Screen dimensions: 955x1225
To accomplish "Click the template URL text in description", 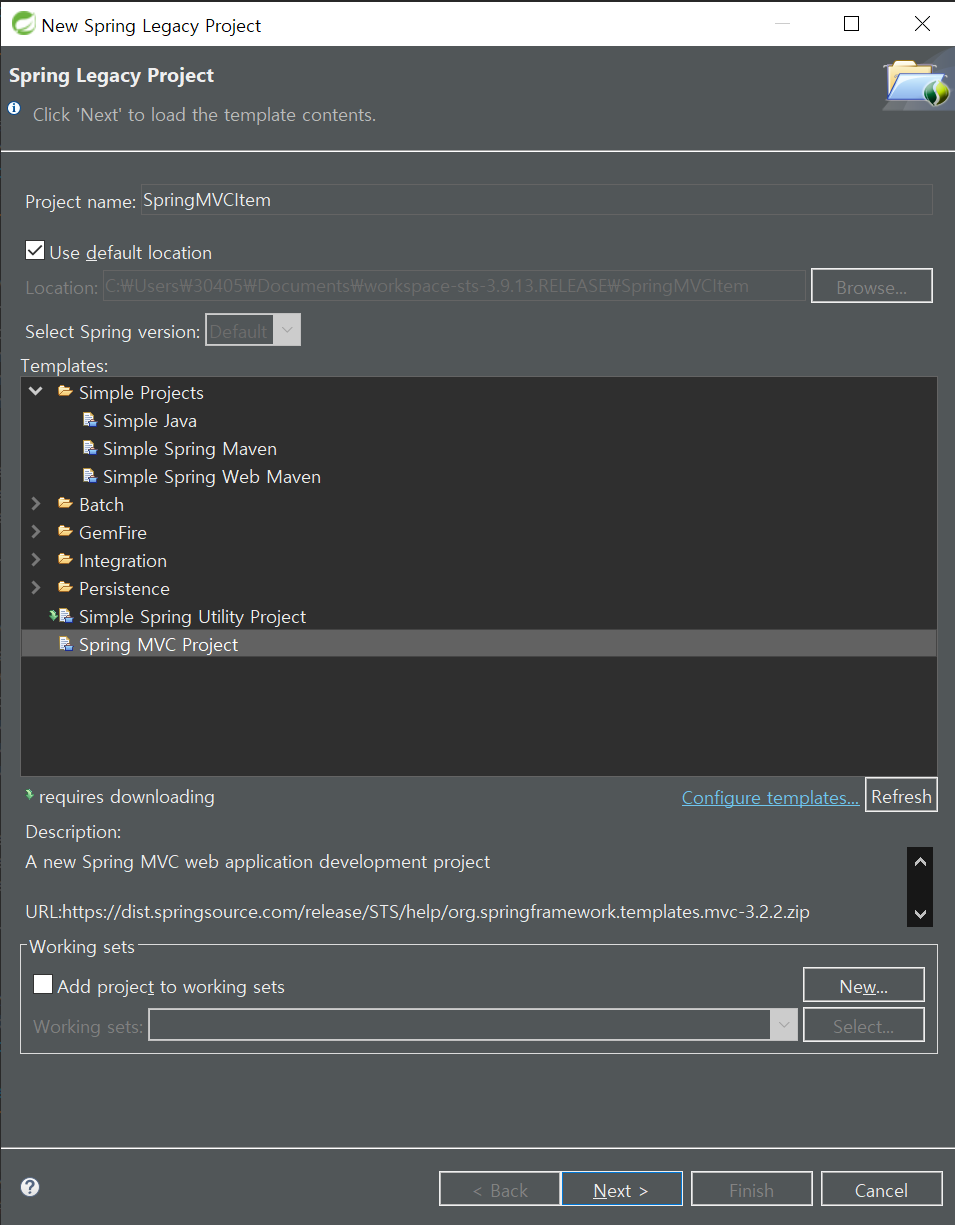I will click(x=418, y=912).
